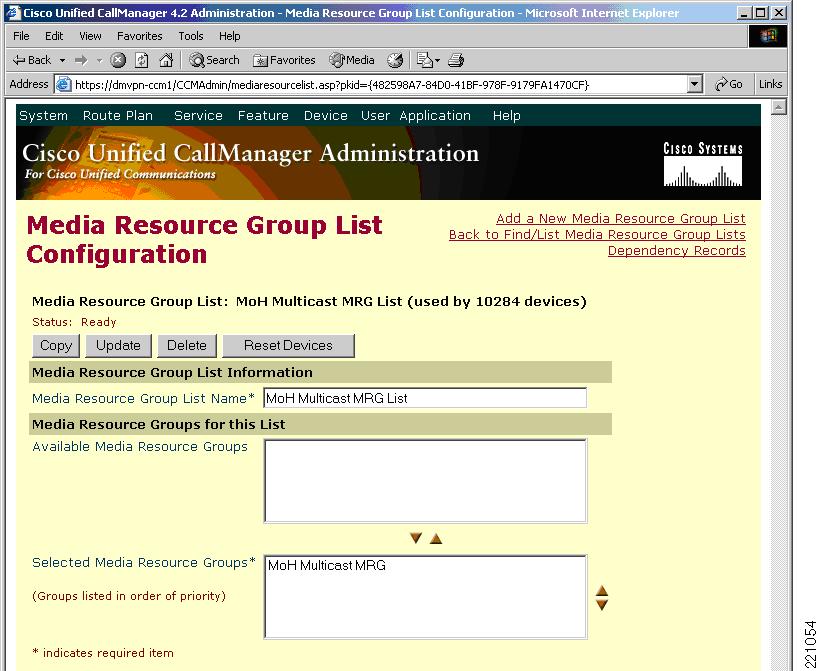The width and height of the screenshot is (818, 671).
Task: Click the Go button beside the address bar
Action: pos(729,84)
